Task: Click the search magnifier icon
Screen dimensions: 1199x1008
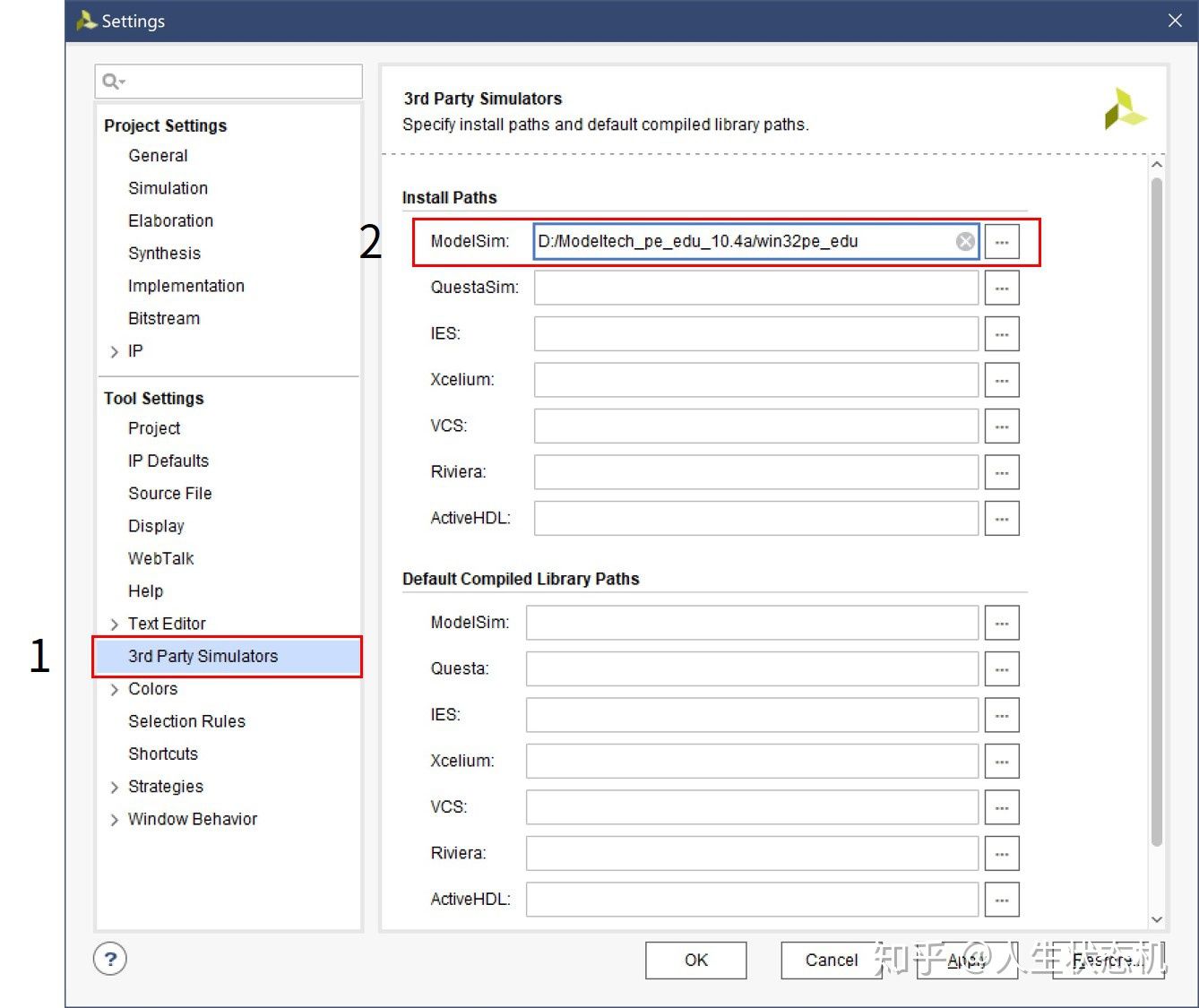Action: point(111,82)
